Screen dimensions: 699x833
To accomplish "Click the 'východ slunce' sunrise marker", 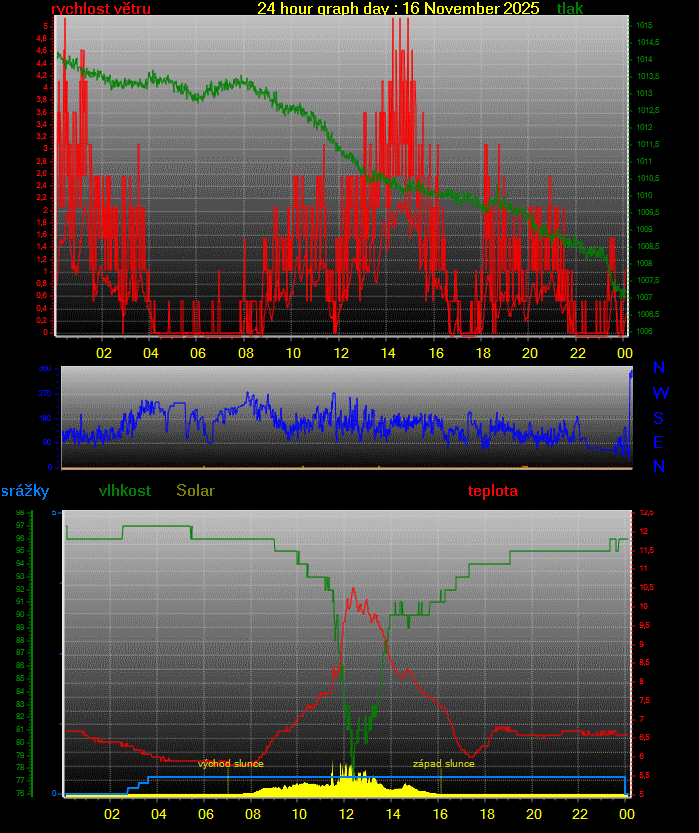I will coord(231,764).
